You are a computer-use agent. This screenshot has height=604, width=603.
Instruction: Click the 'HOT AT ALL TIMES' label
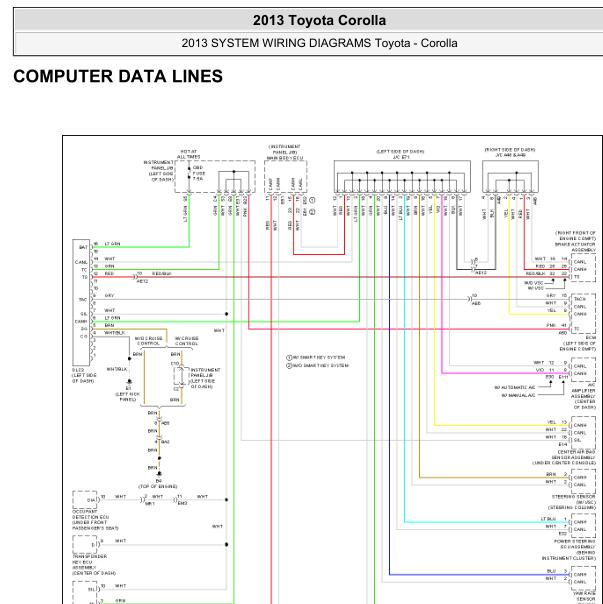point(188,154)
